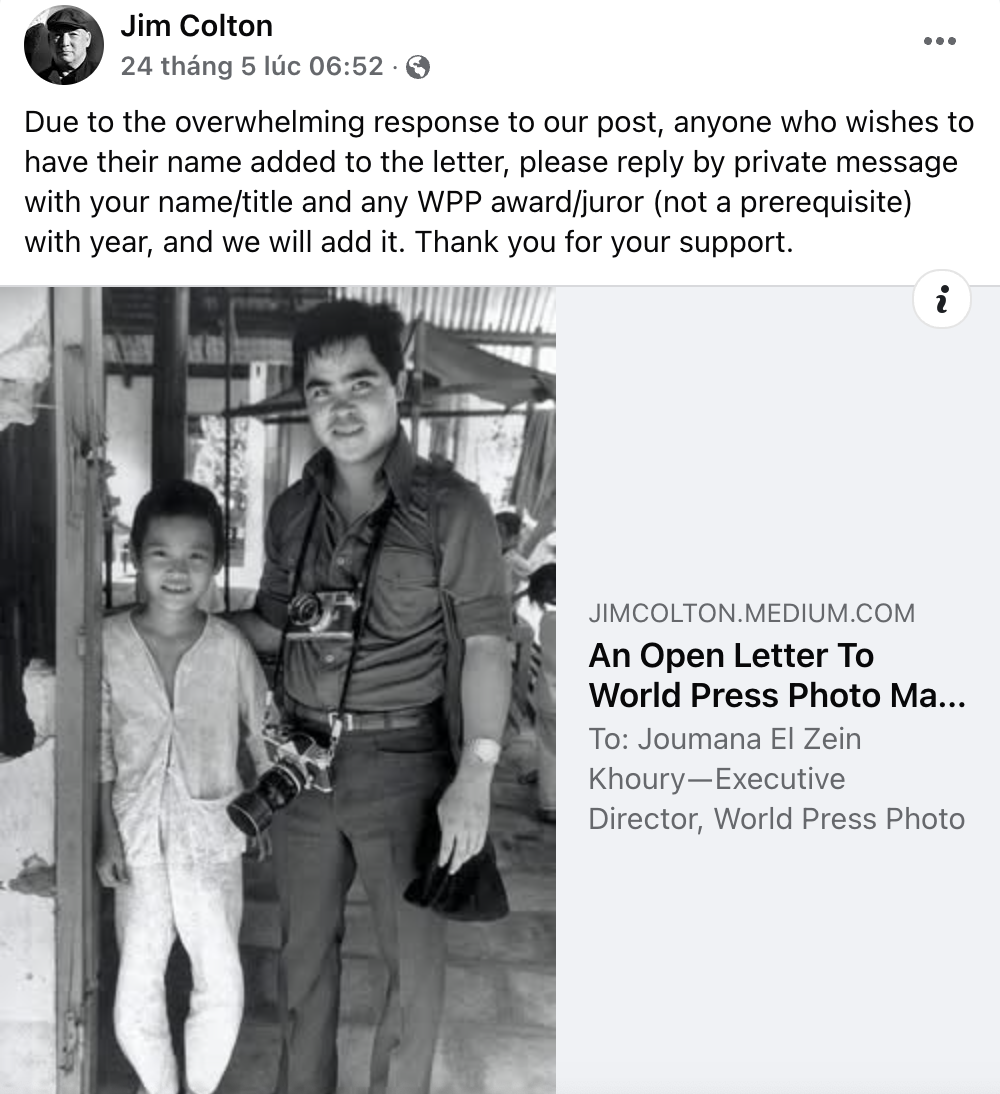Click the "Director, World Press Photo" text line
This screenshot has width=1000, height=1094.
click(776, 819)
